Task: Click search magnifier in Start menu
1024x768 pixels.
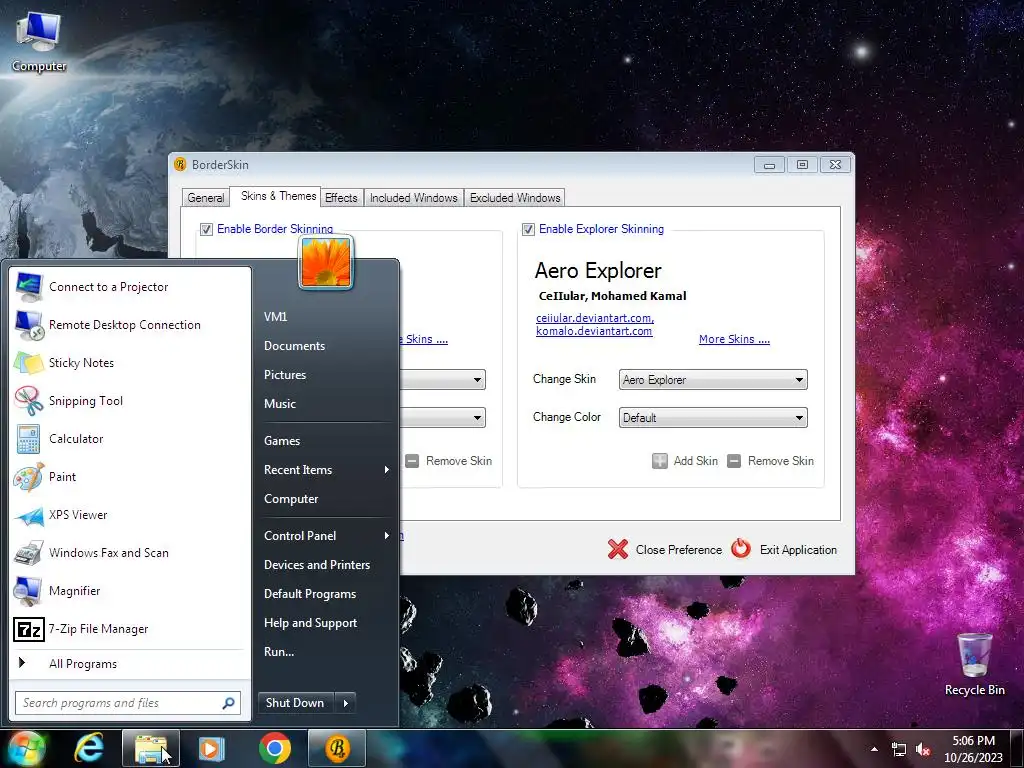Action: [x=229, y=703]
